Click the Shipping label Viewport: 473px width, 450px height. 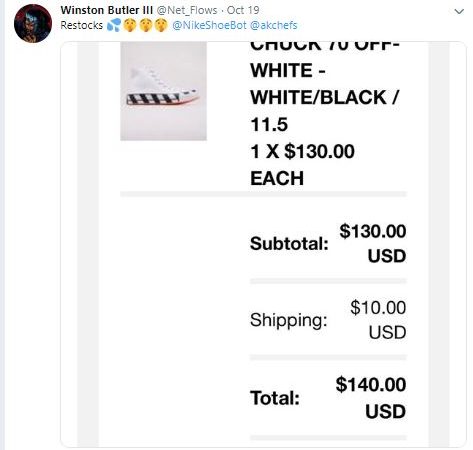click(x=289, y=320)
